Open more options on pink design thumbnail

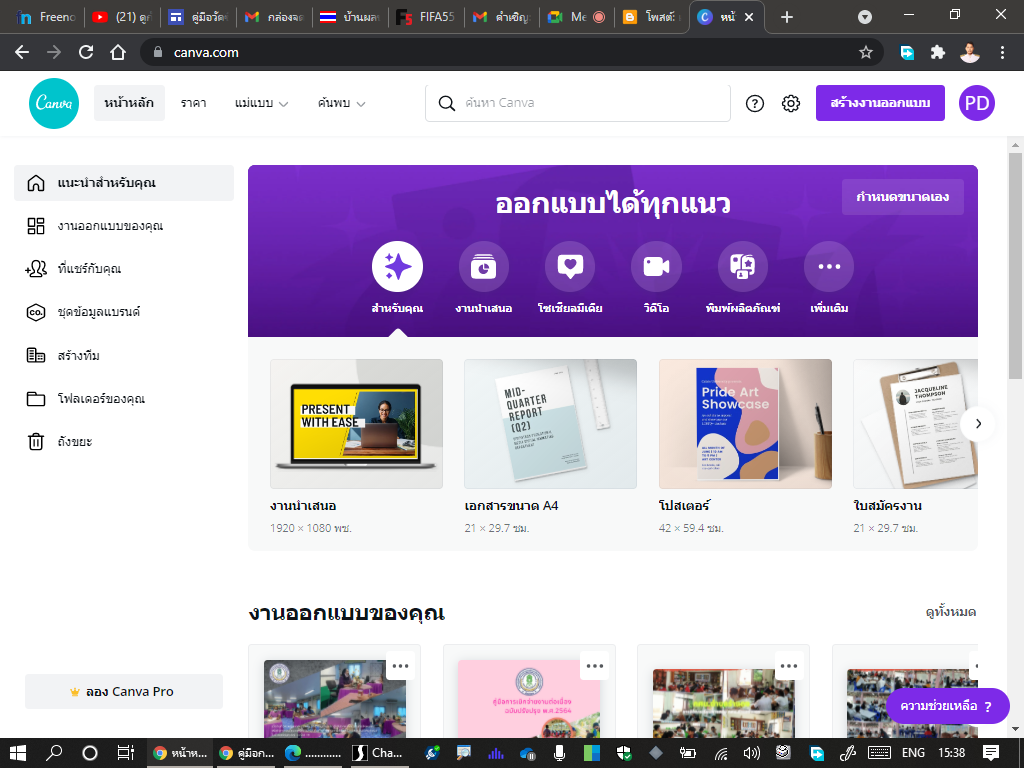click(x=594, y=666)
